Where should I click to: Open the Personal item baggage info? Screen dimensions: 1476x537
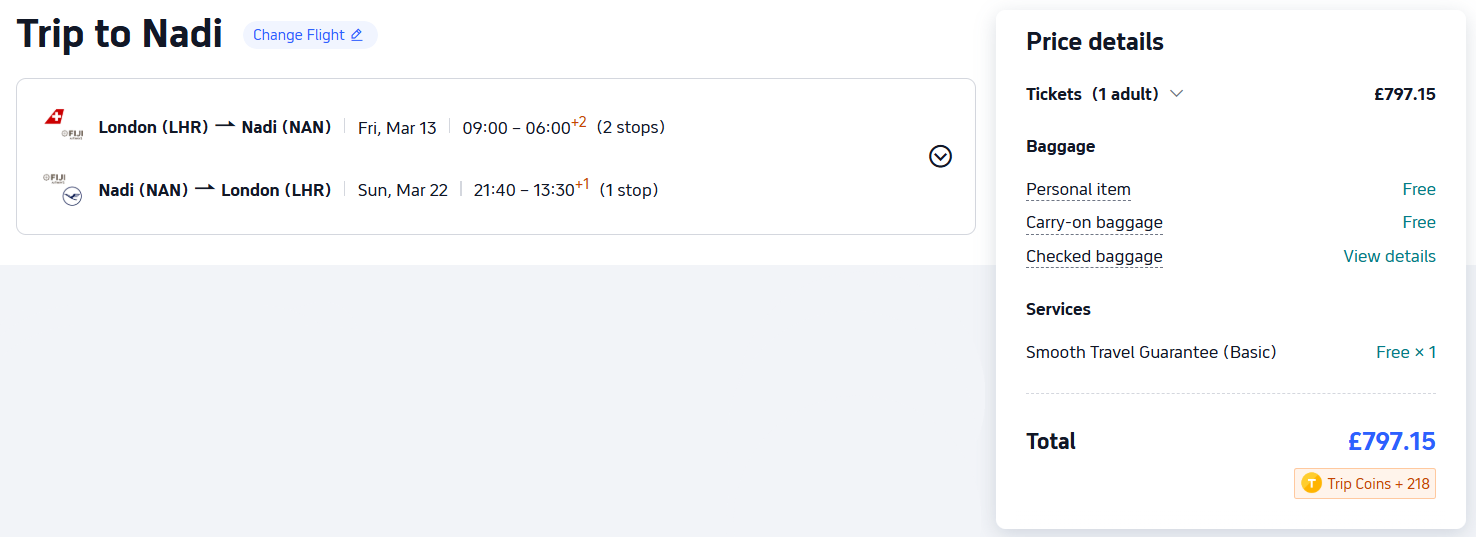tap(1078, 190)
